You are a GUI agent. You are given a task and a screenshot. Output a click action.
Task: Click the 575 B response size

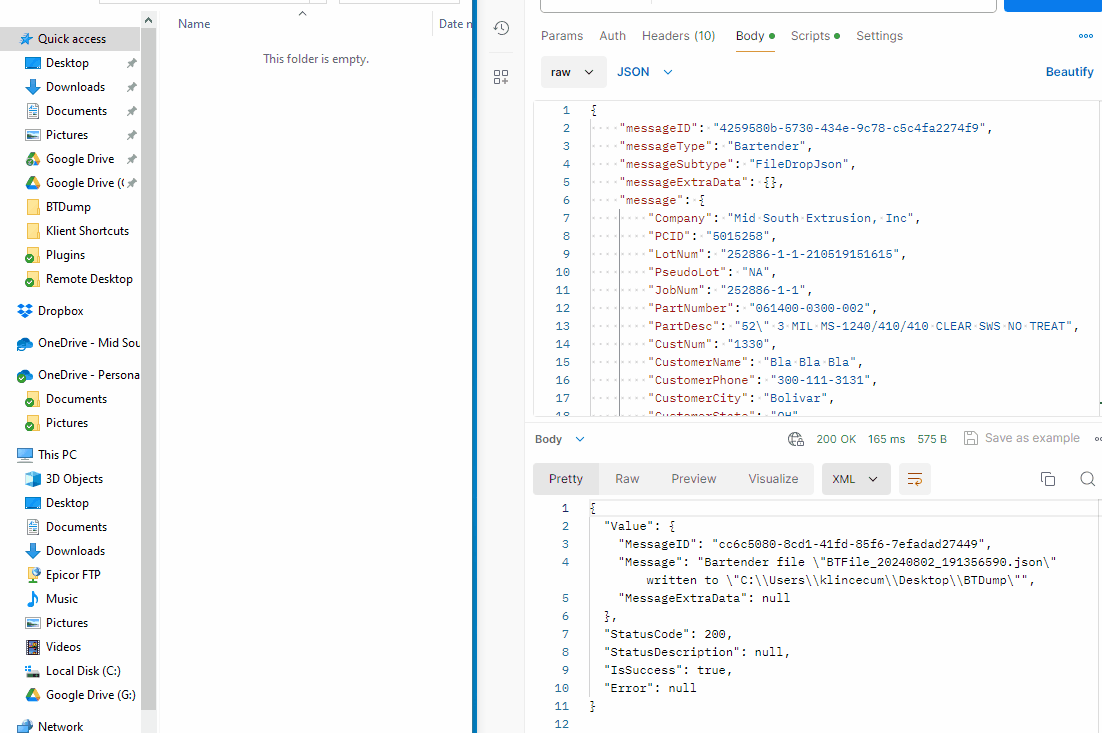(932, 439)
